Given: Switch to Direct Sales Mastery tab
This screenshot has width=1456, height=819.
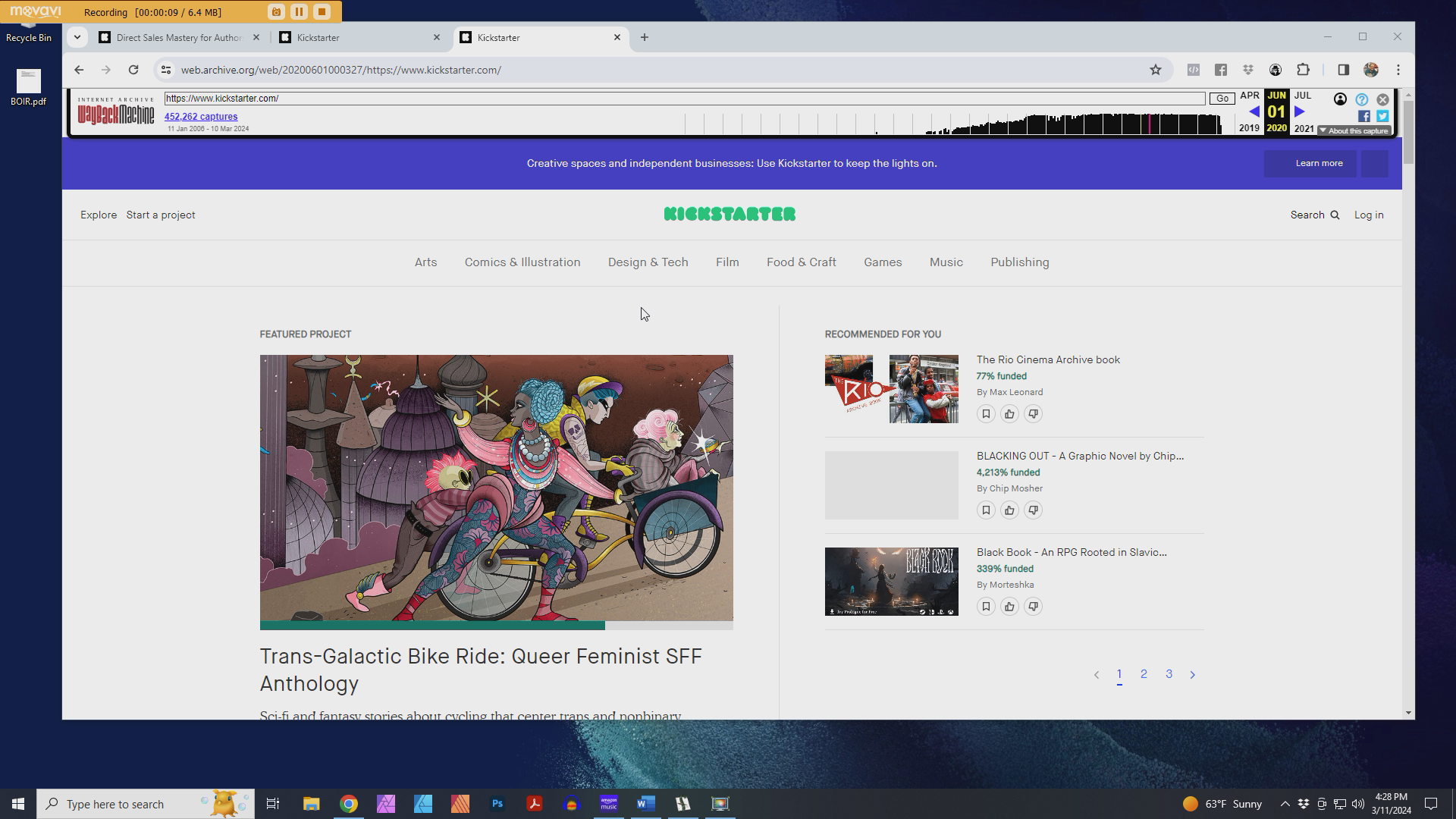Looking at the screenshot, I should click(178, 37).
